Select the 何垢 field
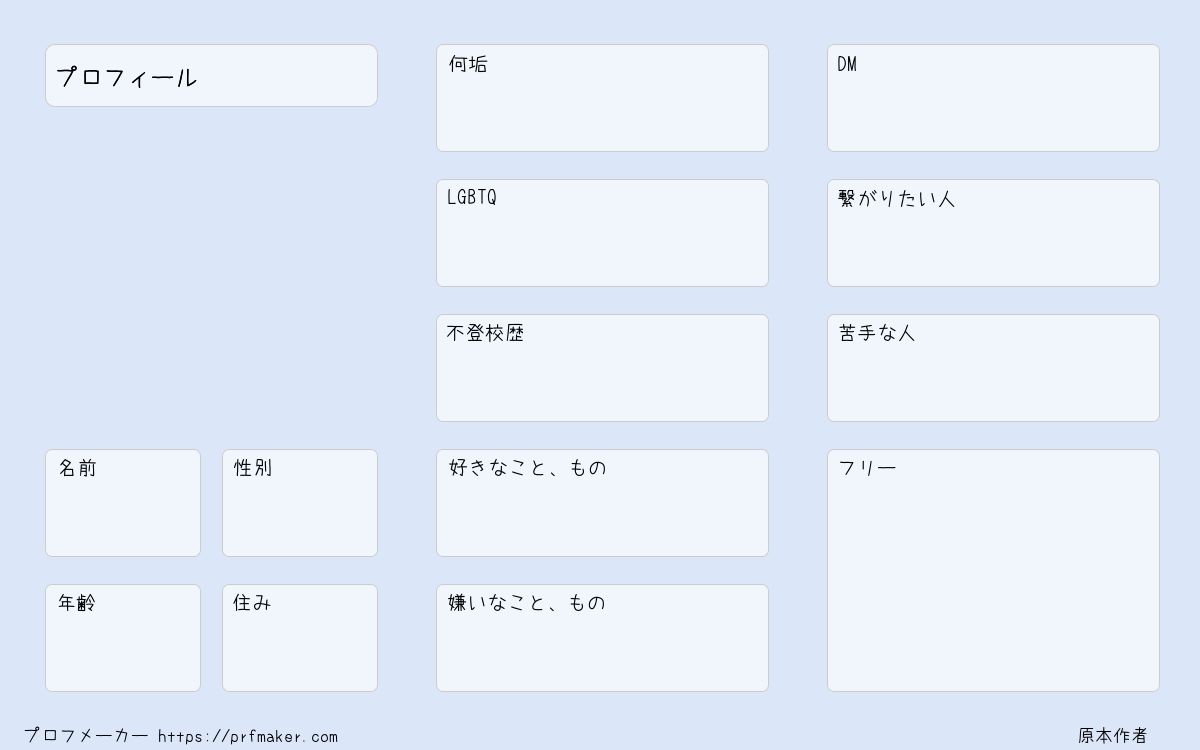 tap(602, 98)
